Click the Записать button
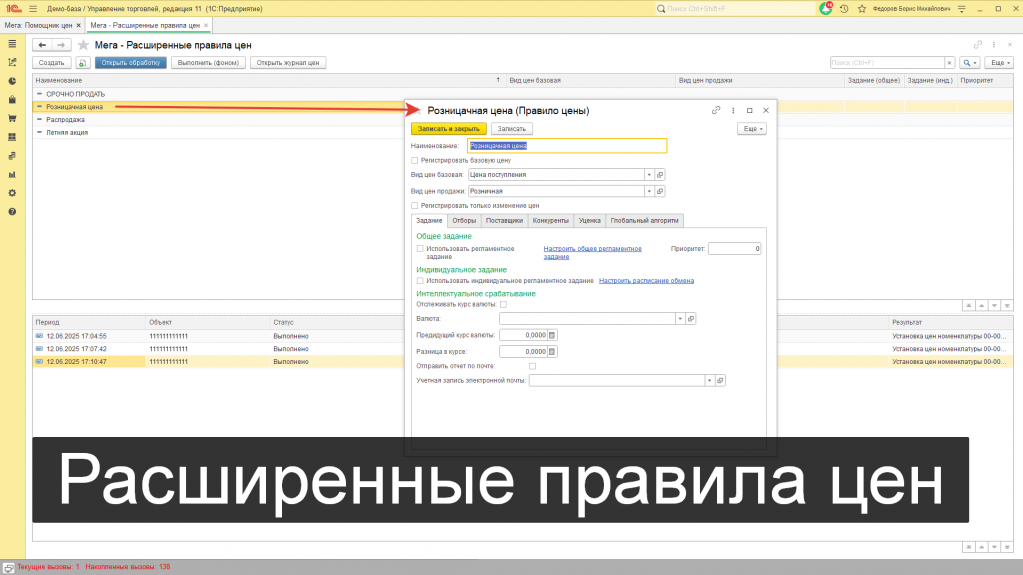Viewport: 1023px width, 575px height. pyautogui.click(x=512, y=129)
